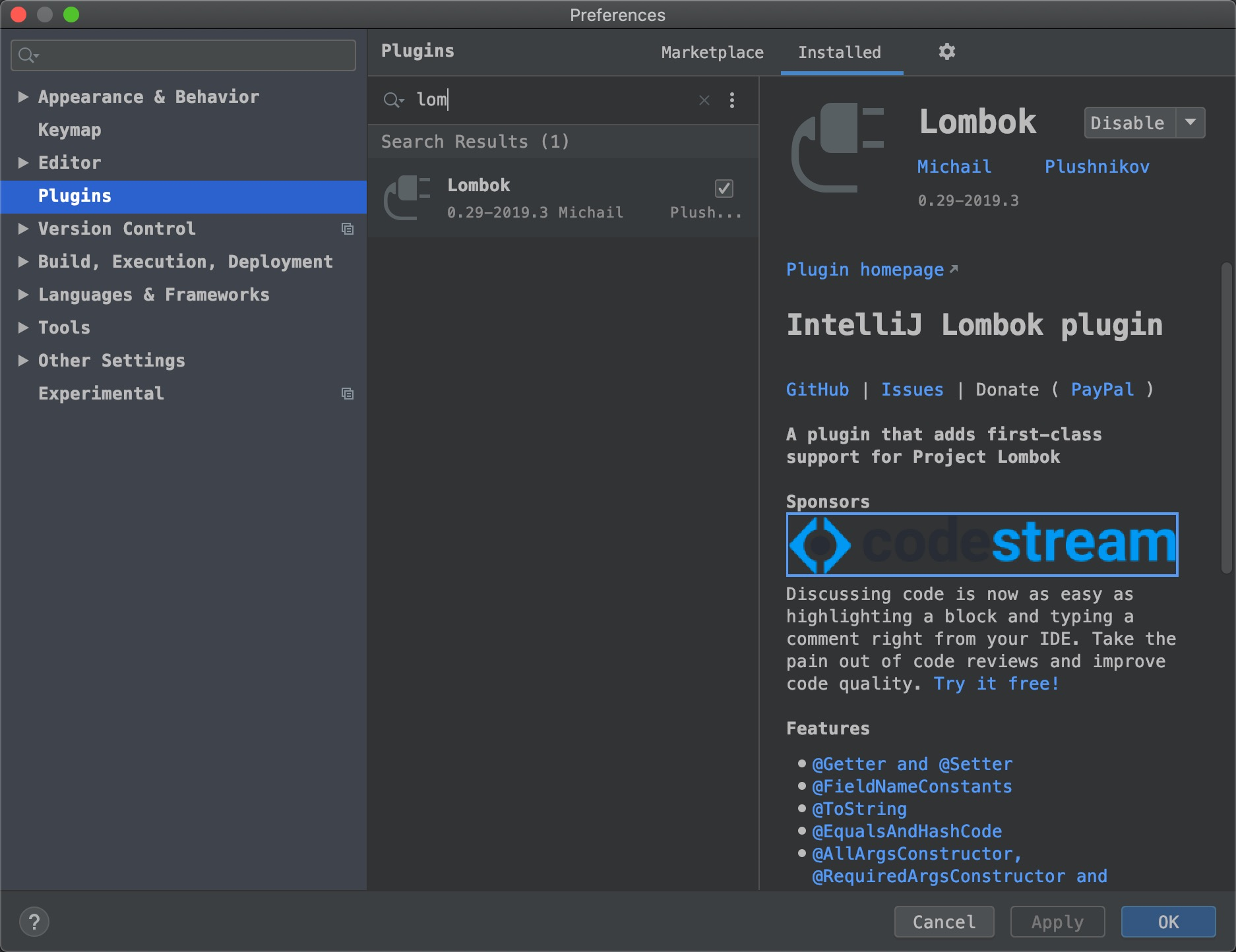Open the Issues link
The image size is (1236, 952).
(x=912, y=390)
